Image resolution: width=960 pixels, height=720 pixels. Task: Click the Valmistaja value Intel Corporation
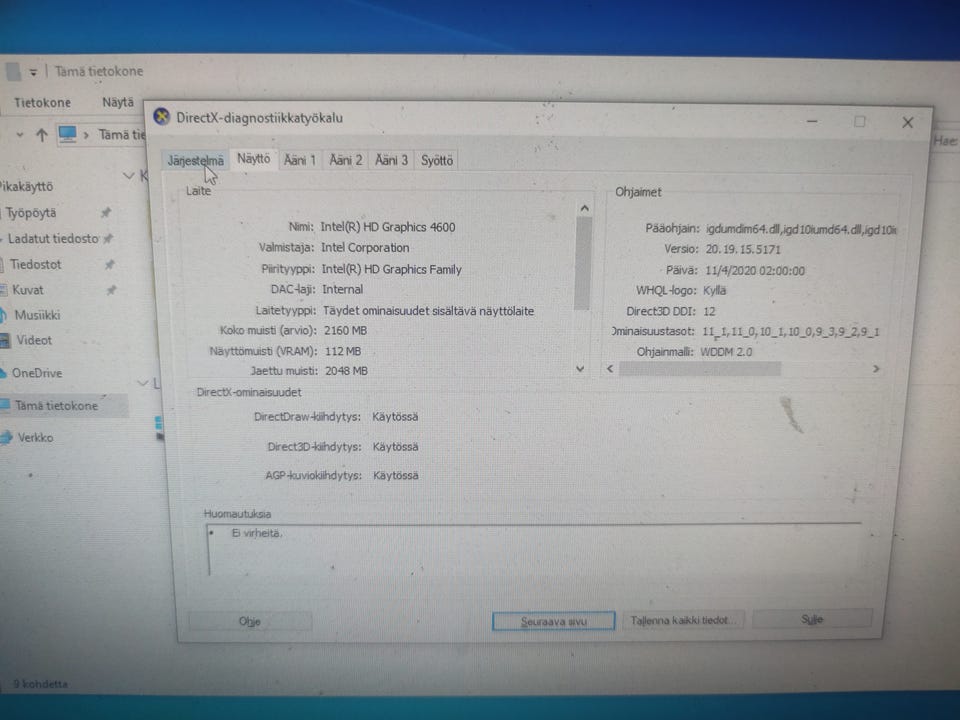pos(365,248)
